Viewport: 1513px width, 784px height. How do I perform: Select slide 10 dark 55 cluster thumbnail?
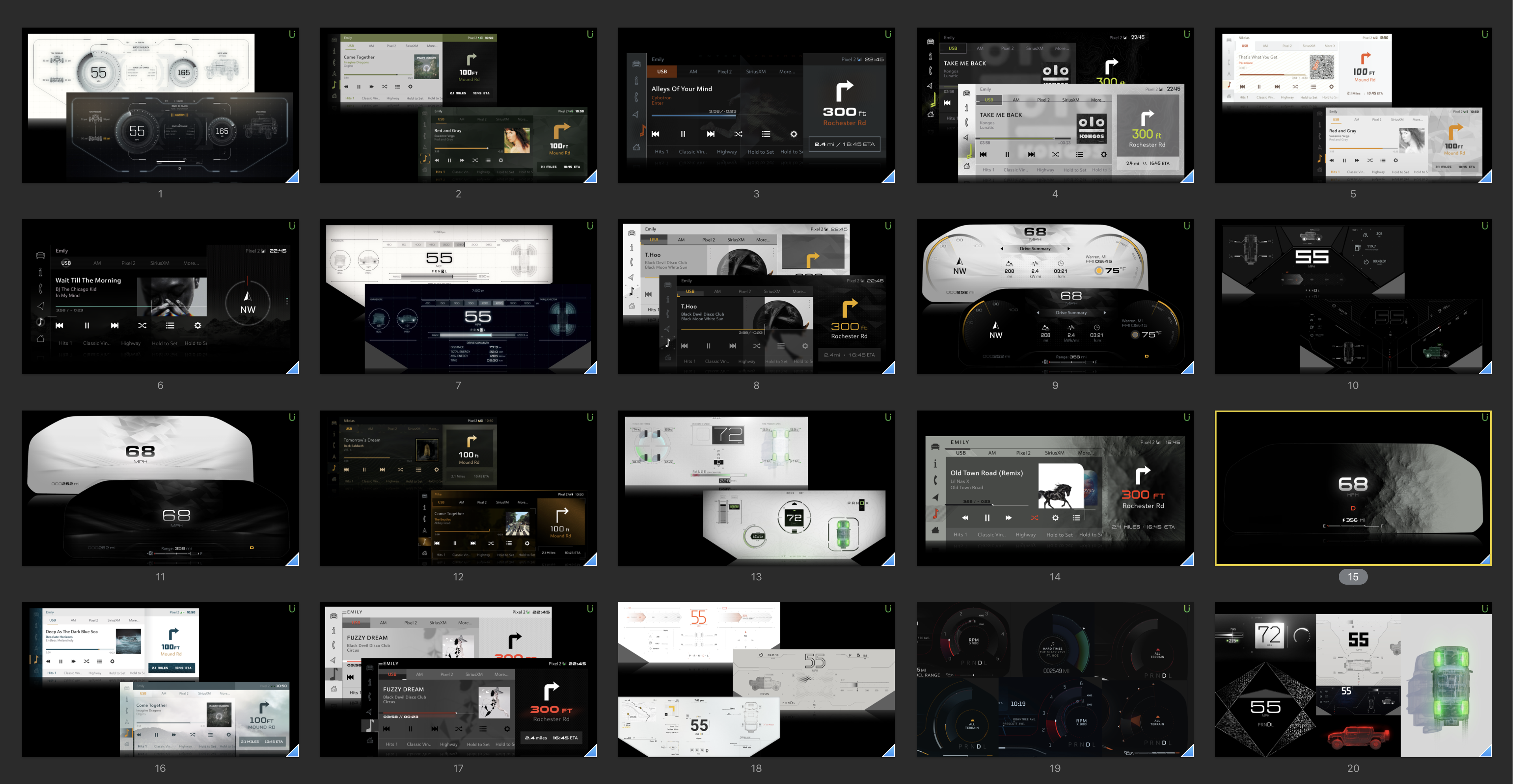1353,296
